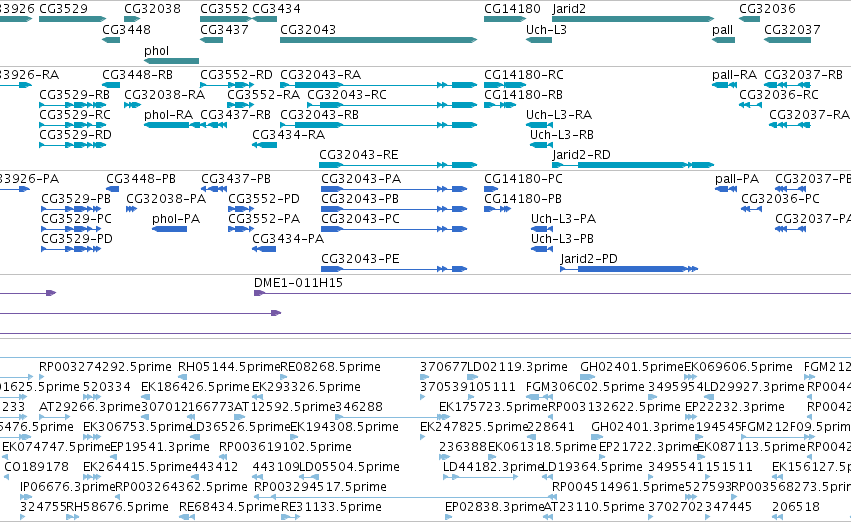
Task: Open transcript Uch-L3-RB
Action: click(562, 135)
